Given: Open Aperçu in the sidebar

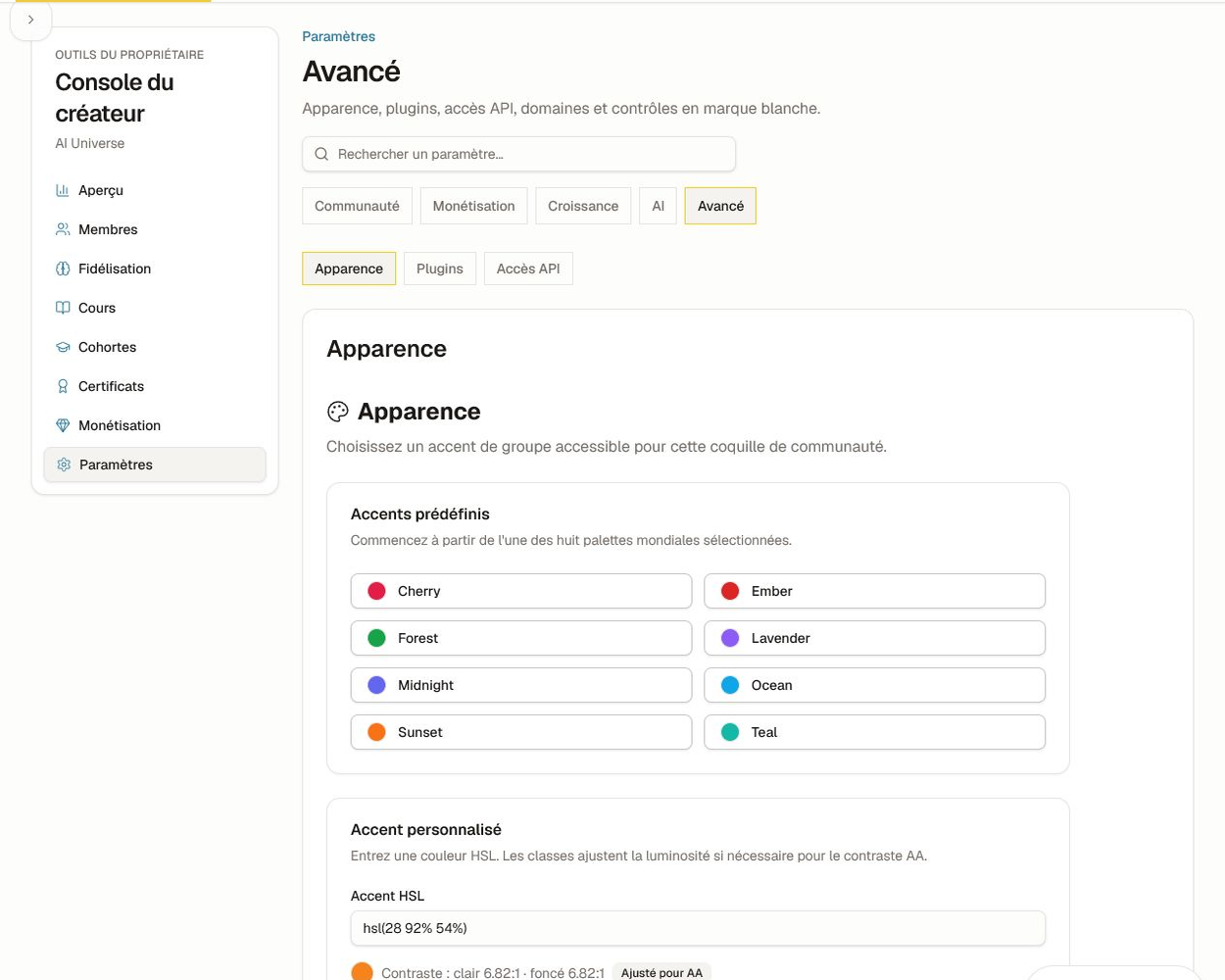Looking at the screenshot, I should coord(155,190).
